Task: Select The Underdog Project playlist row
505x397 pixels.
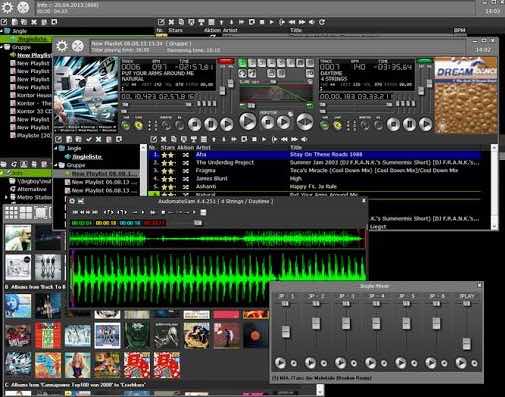Action: click(315, 163)
